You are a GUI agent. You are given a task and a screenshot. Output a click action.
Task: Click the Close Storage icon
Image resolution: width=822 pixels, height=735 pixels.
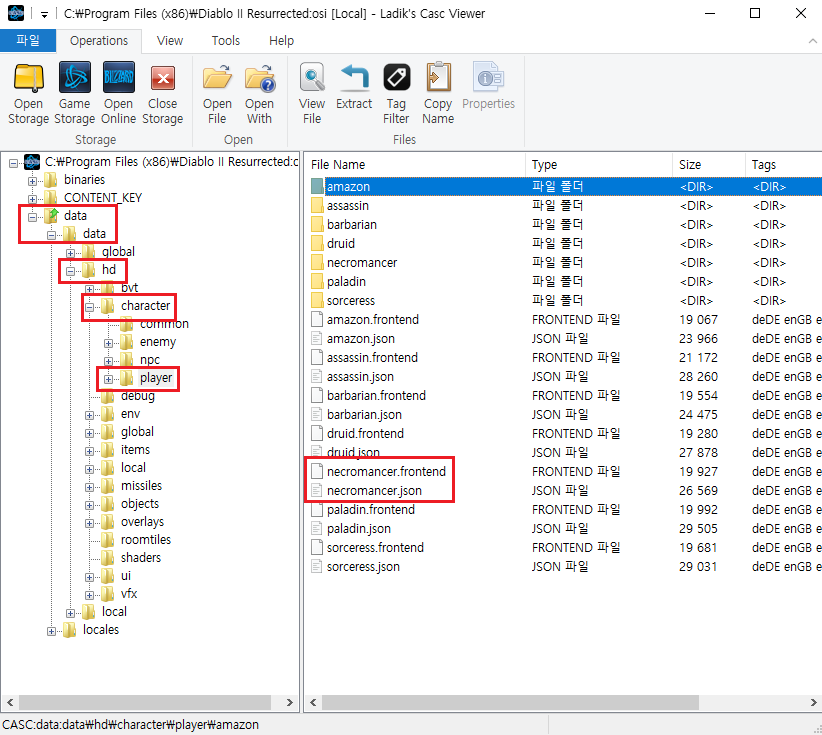163,79
